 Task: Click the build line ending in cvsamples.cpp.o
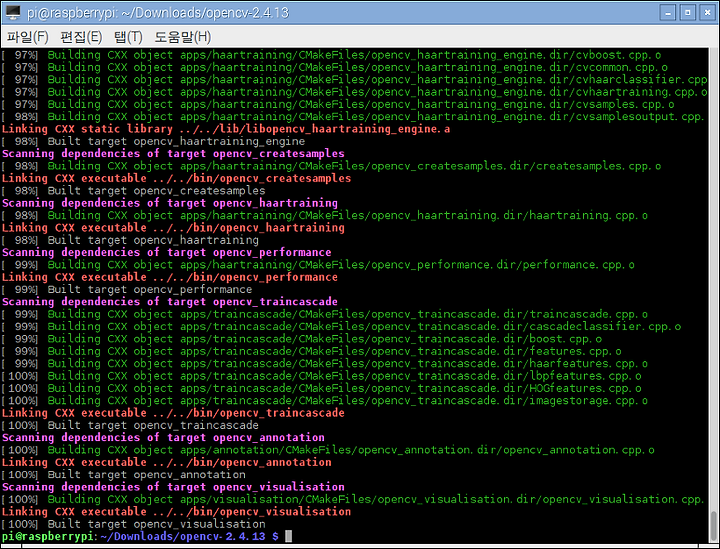tap(338, 105)
